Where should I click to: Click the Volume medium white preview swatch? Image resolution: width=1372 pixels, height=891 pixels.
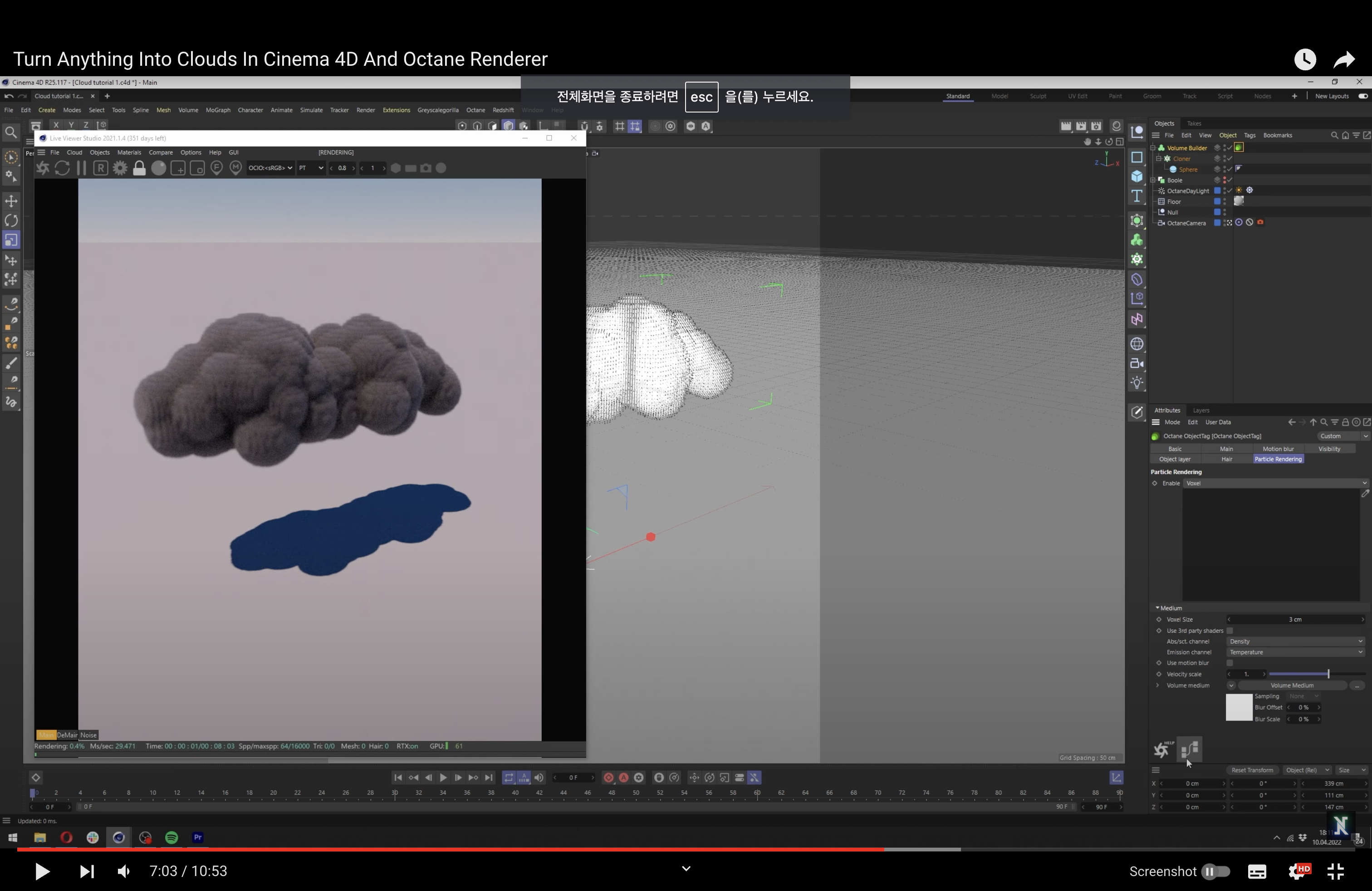(x=1239, y=708)
